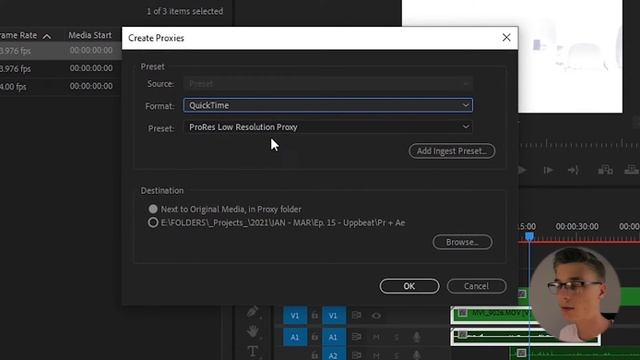Enable voice-over record on track A1
This screenshot has width=640, height=360.
[x=416, y=337]
